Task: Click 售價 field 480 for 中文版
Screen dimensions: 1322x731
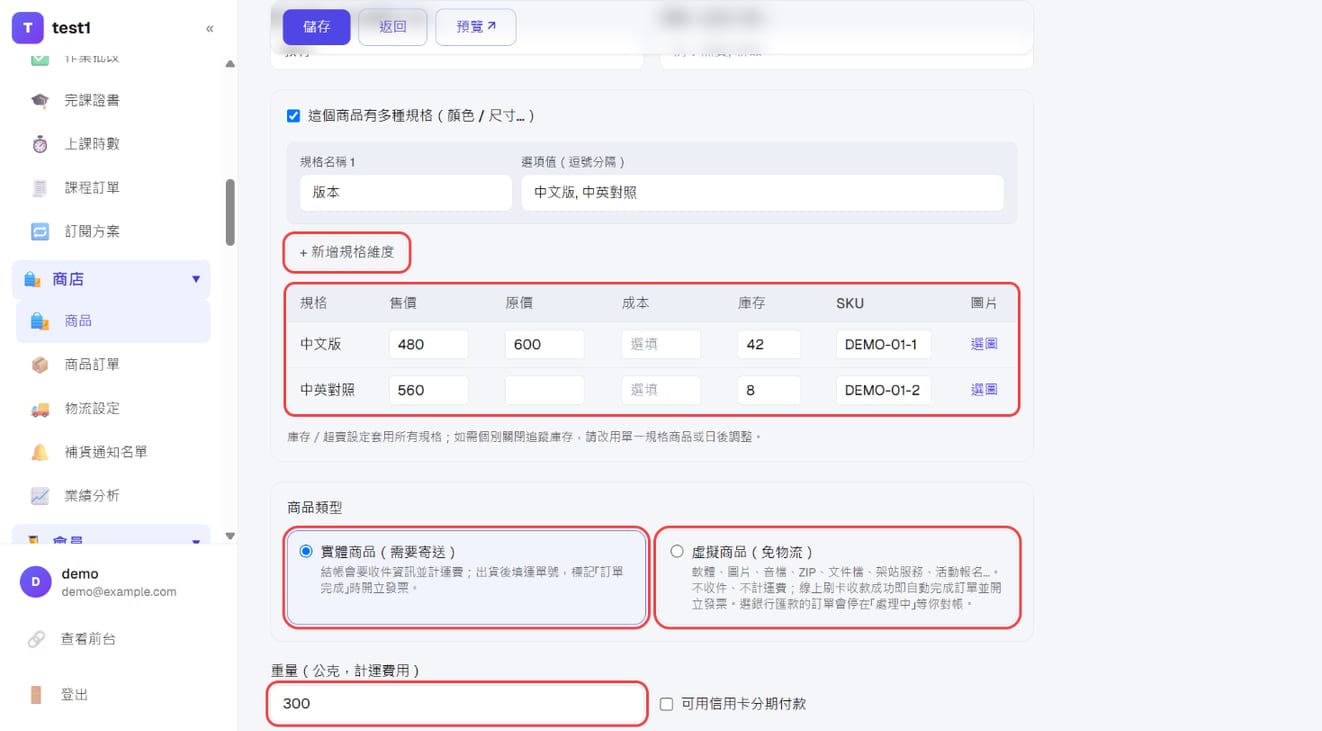Action: (429, 344)
